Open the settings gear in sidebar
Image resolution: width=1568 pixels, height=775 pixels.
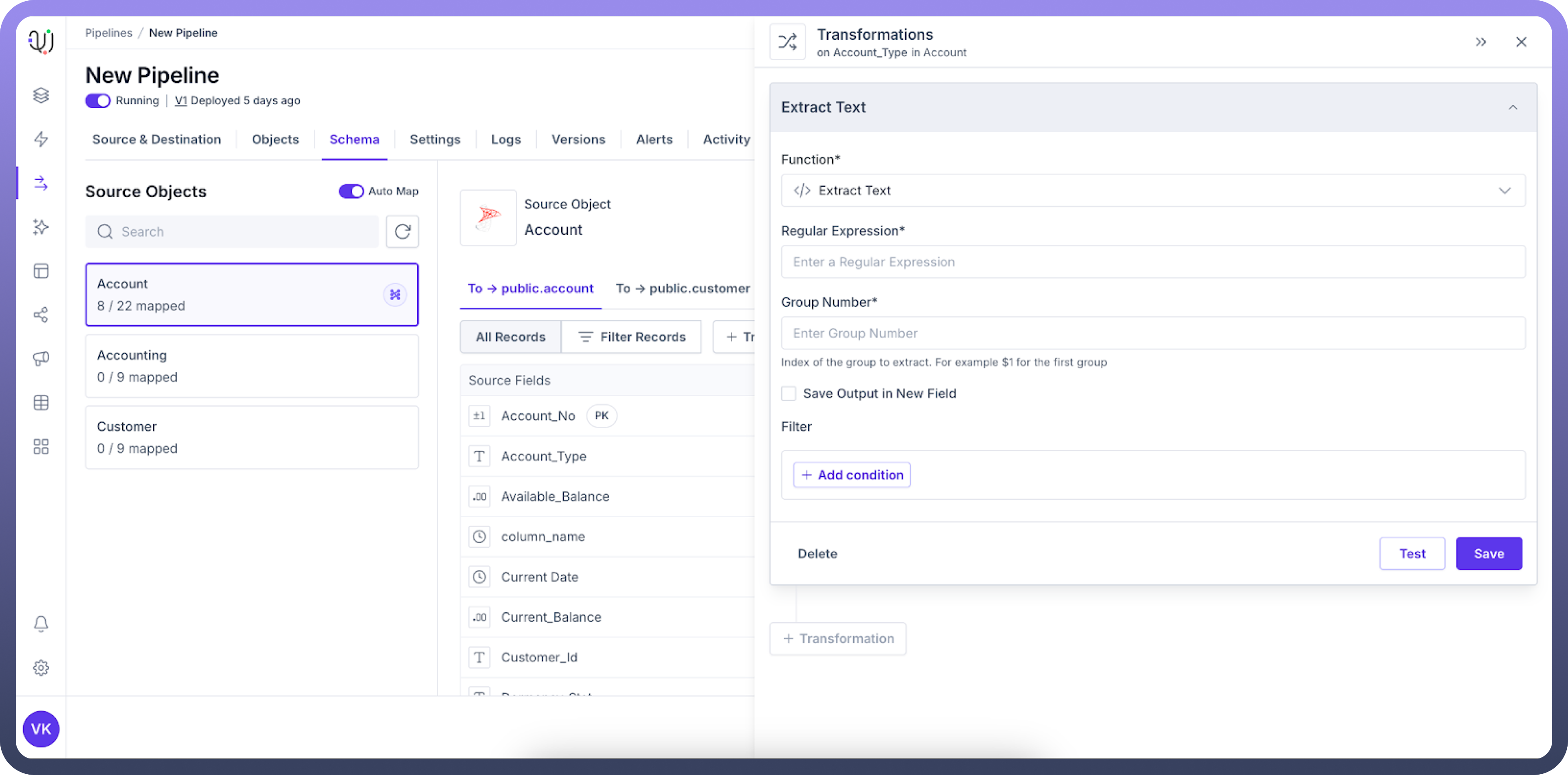[41, 667]
